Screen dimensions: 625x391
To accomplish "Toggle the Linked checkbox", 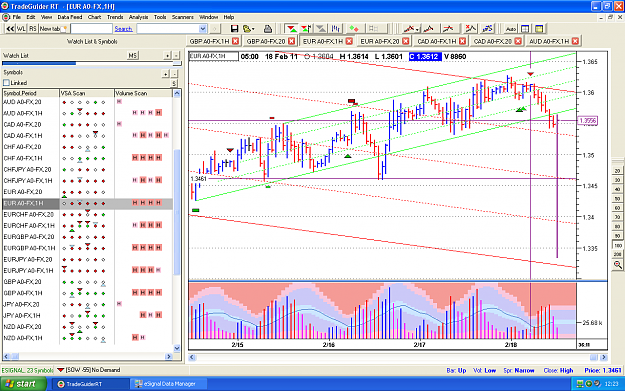I will point(6,83).
